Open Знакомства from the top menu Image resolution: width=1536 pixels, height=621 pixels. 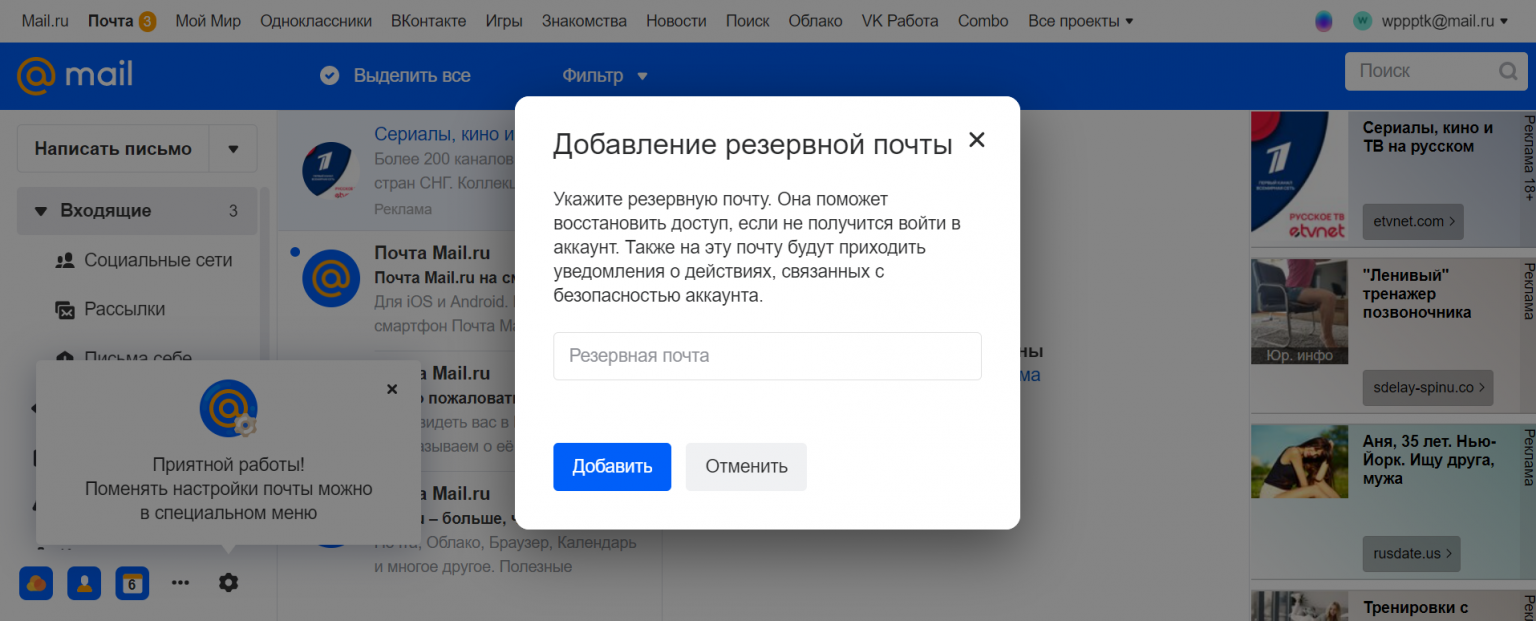tap(584, 20)
